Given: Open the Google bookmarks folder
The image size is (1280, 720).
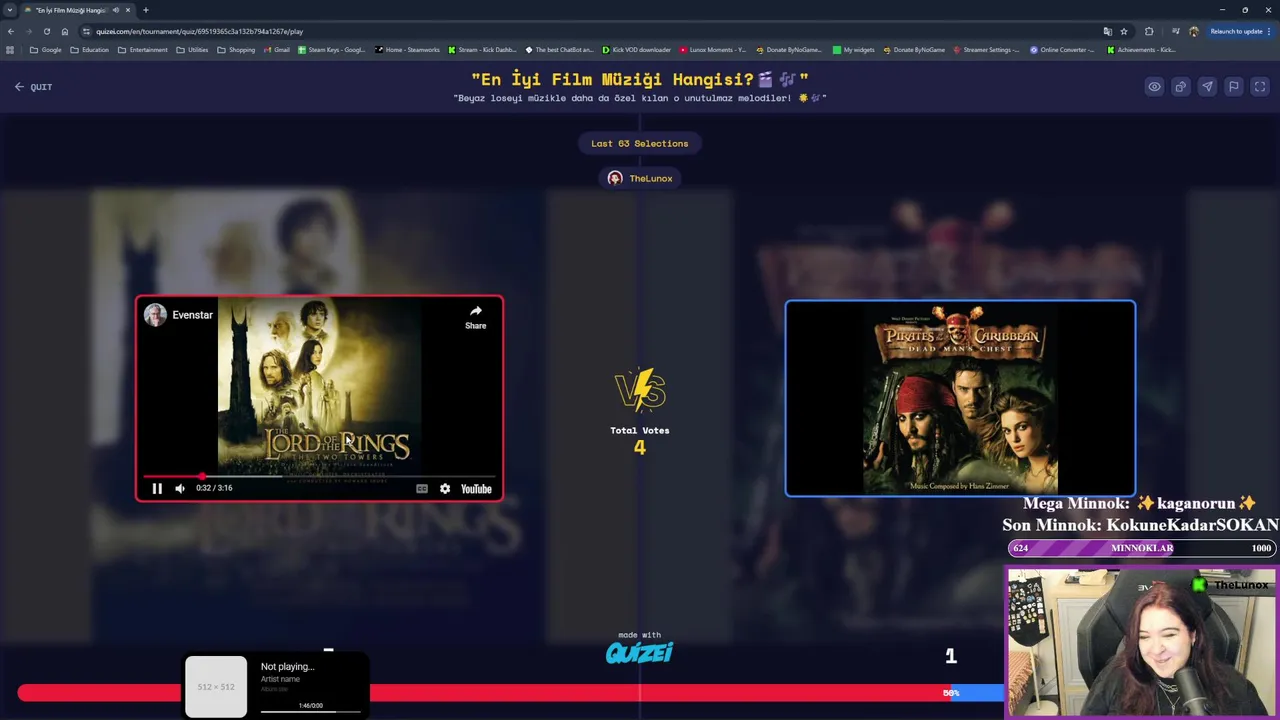Looking at the screenshot, I should coord(46,50).
